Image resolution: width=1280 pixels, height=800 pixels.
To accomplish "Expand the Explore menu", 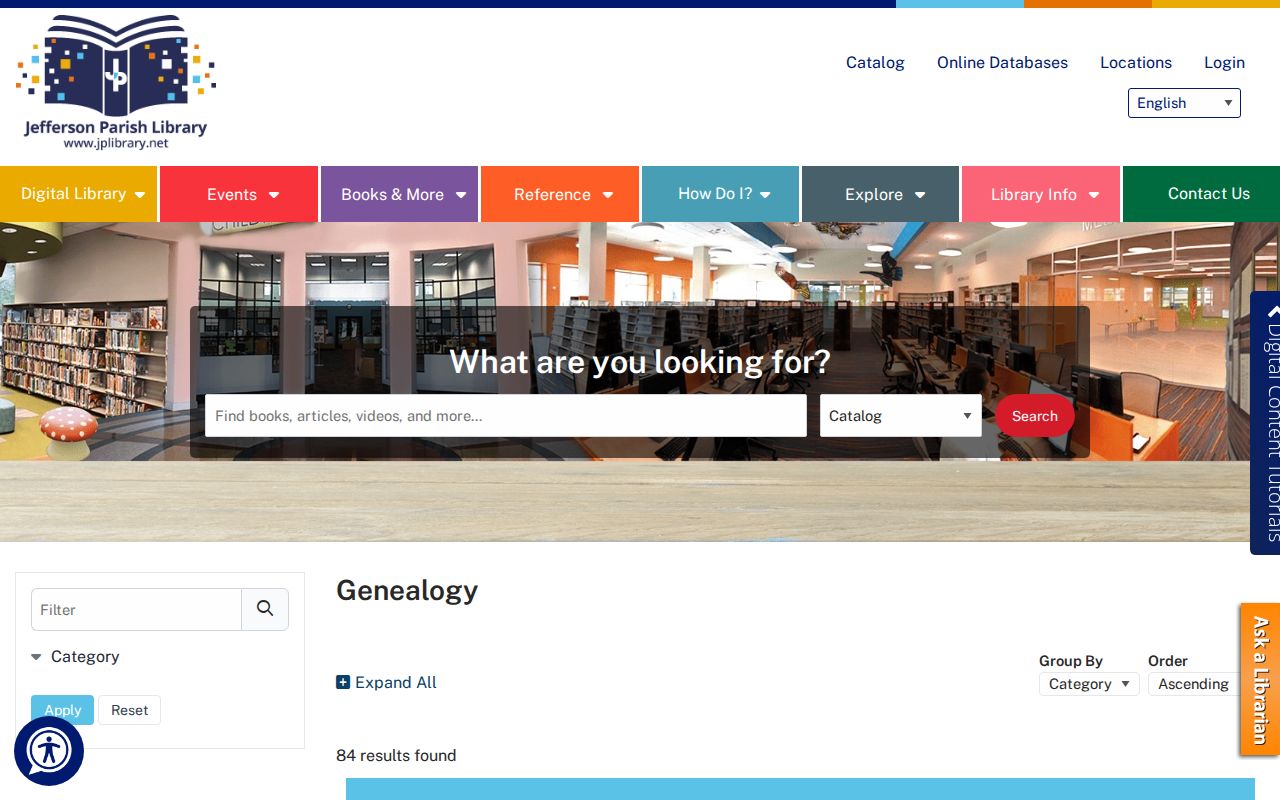I will coord(881,194).
